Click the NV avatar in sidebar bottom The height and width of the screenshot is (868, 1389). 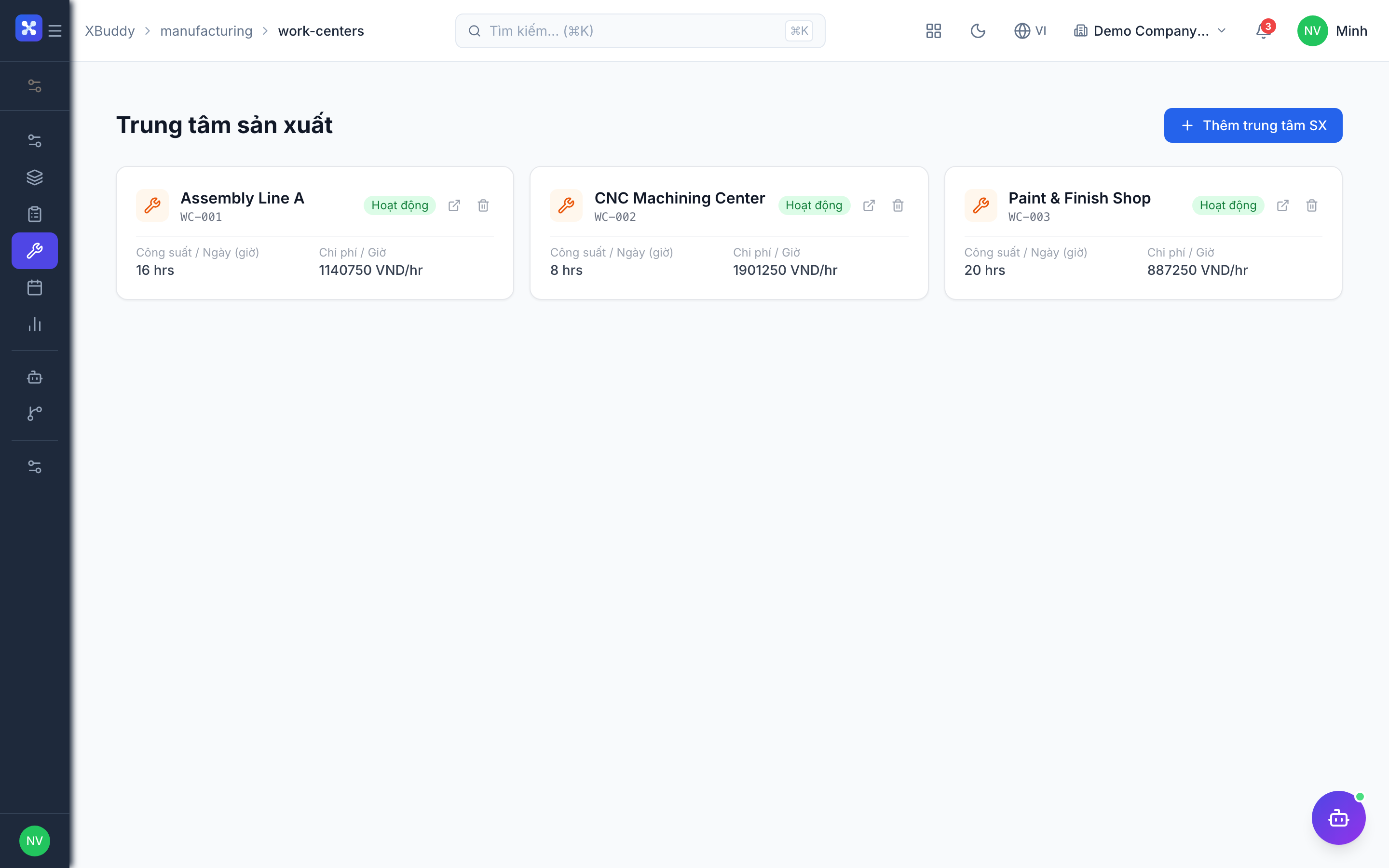coord(34,841)
